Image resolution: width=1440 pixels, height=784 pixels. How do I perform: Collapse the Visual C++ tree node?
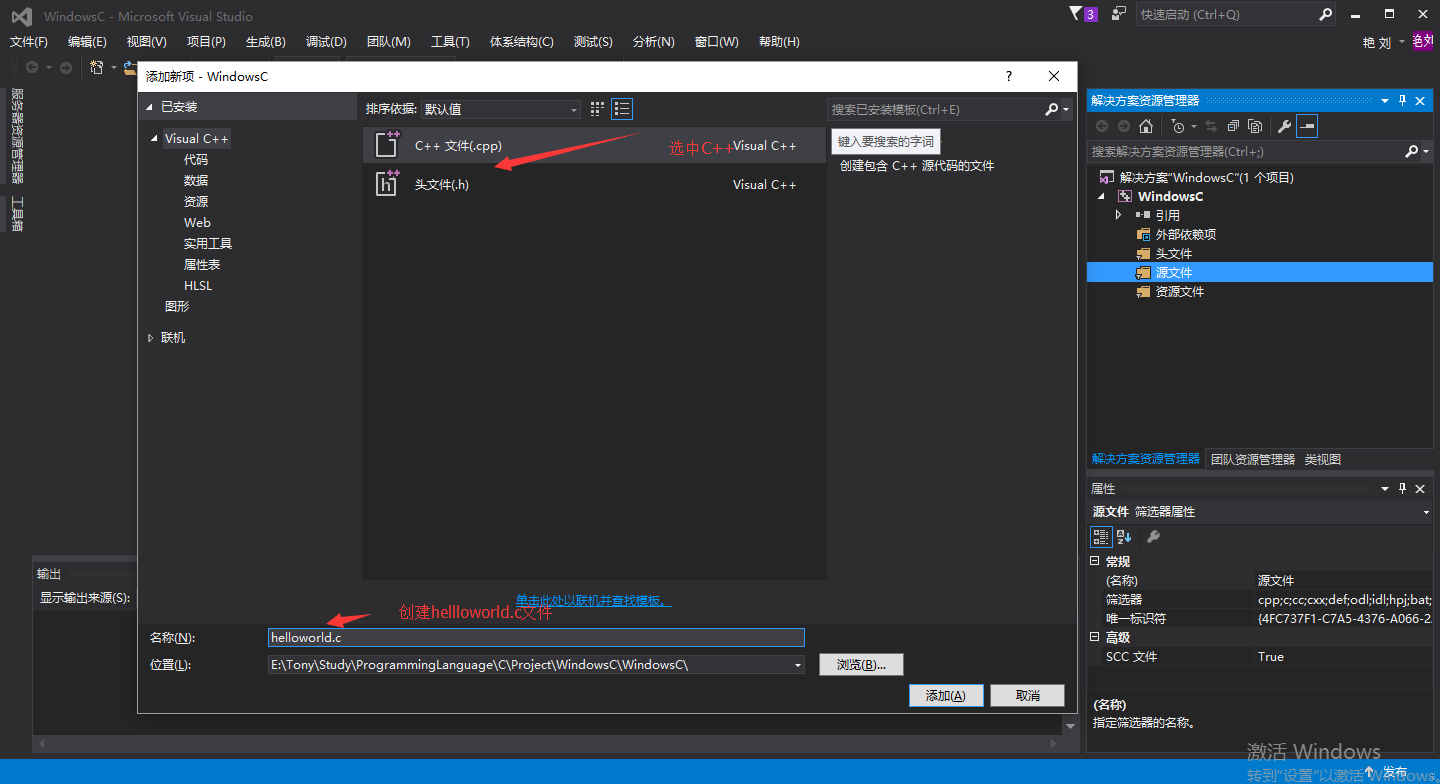(x=154, y=139)
